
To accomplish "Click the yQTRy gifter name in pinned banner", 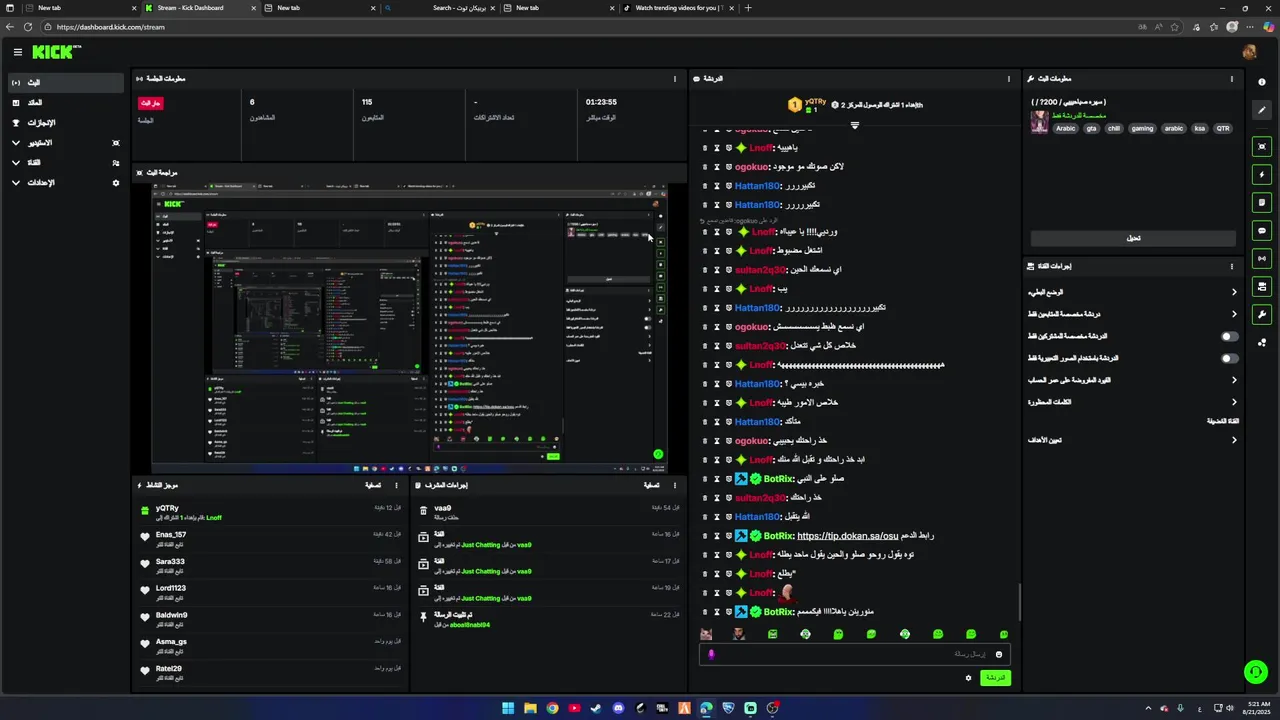I will coord(815,102).
